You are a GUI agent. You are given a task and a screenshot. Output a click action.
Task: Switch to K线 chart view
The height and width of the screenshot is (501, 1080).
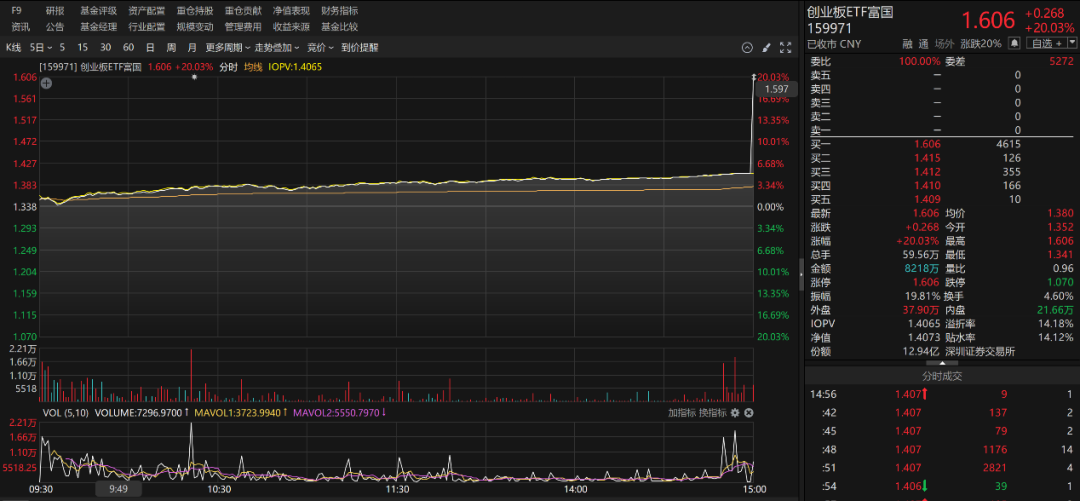(14, 48)
